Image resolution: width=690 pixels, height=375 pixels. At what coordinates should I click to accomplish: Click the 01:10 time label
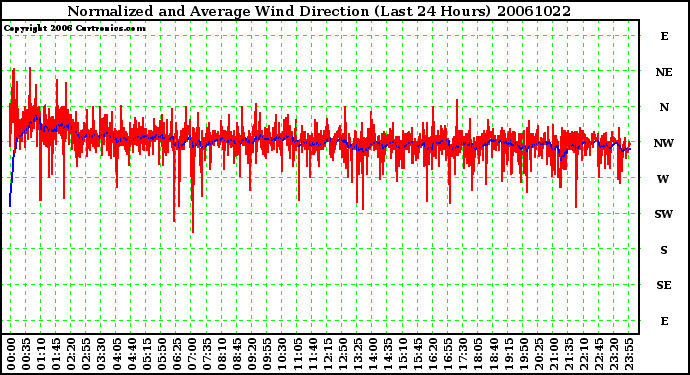tap(41, 354)
